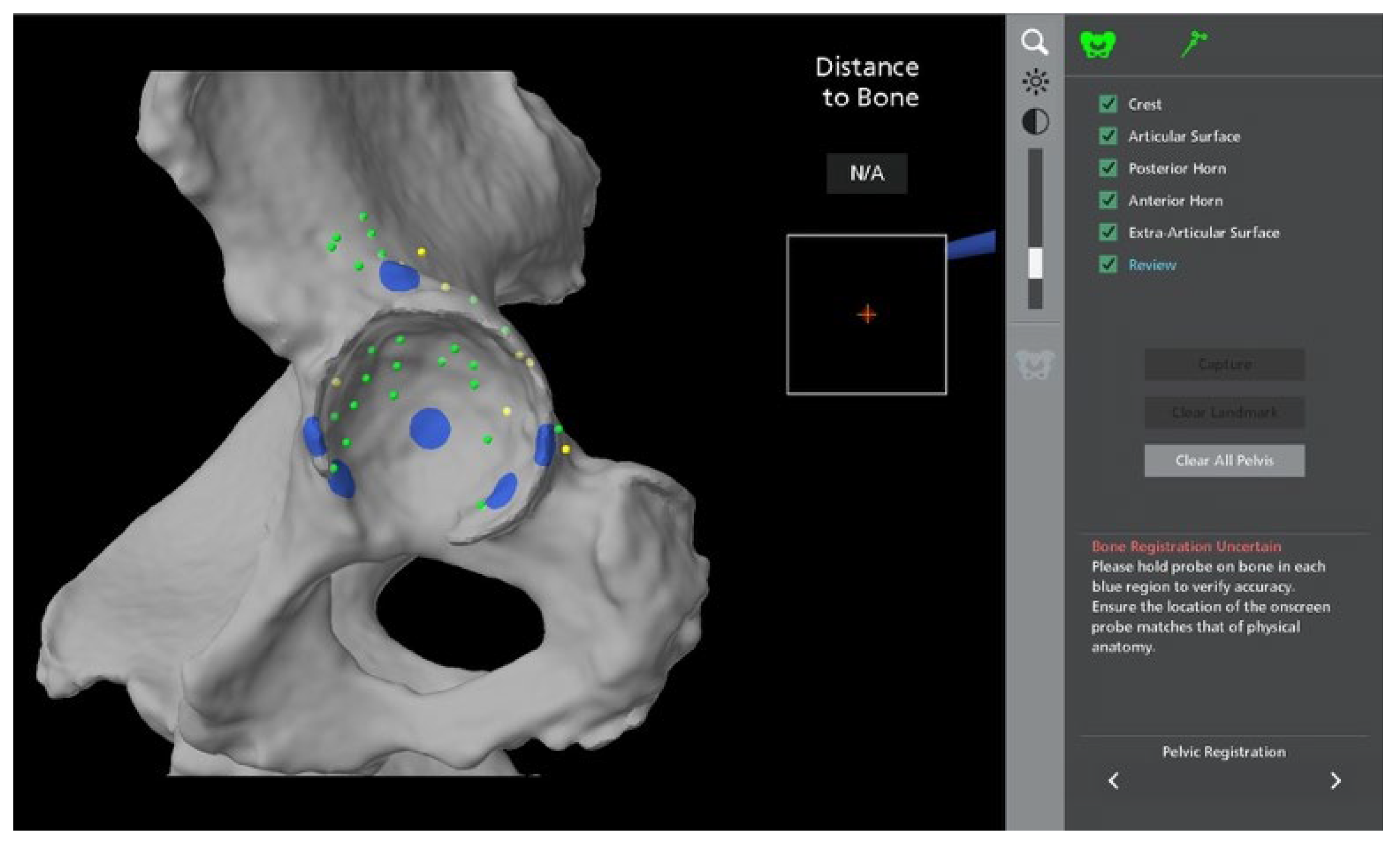
Task: Toggle the Anterior Horn checkbox
Action: click(1108, 200)
